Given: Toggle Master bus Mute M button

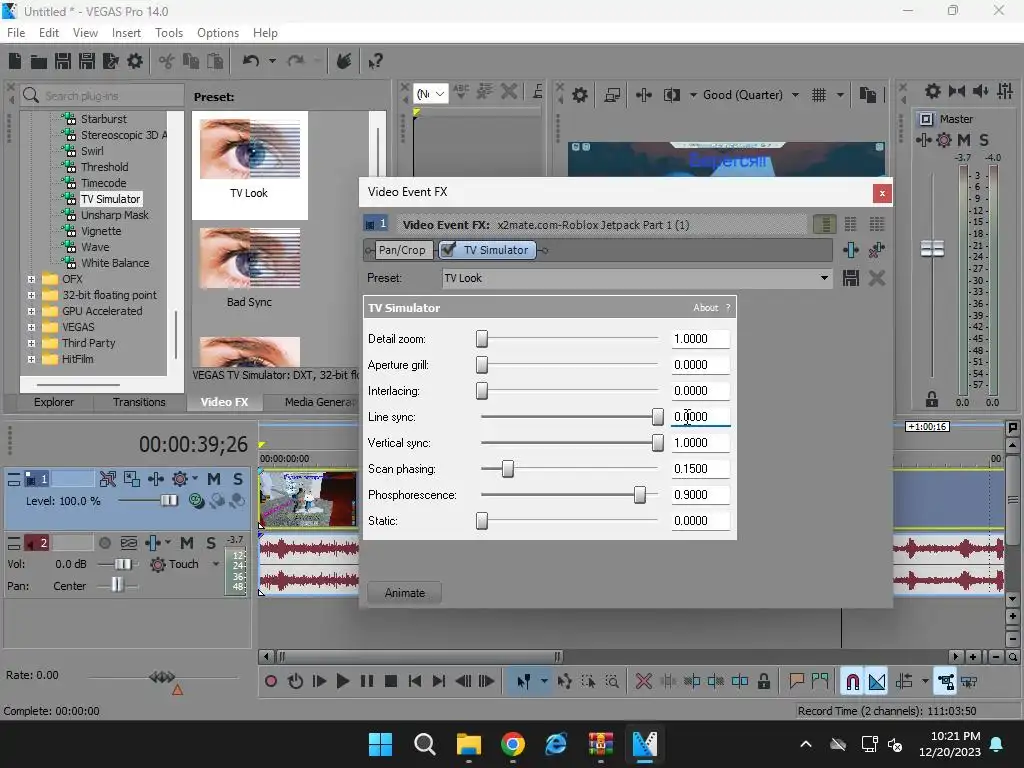Looking at the screenshot, I should point(963,140).
